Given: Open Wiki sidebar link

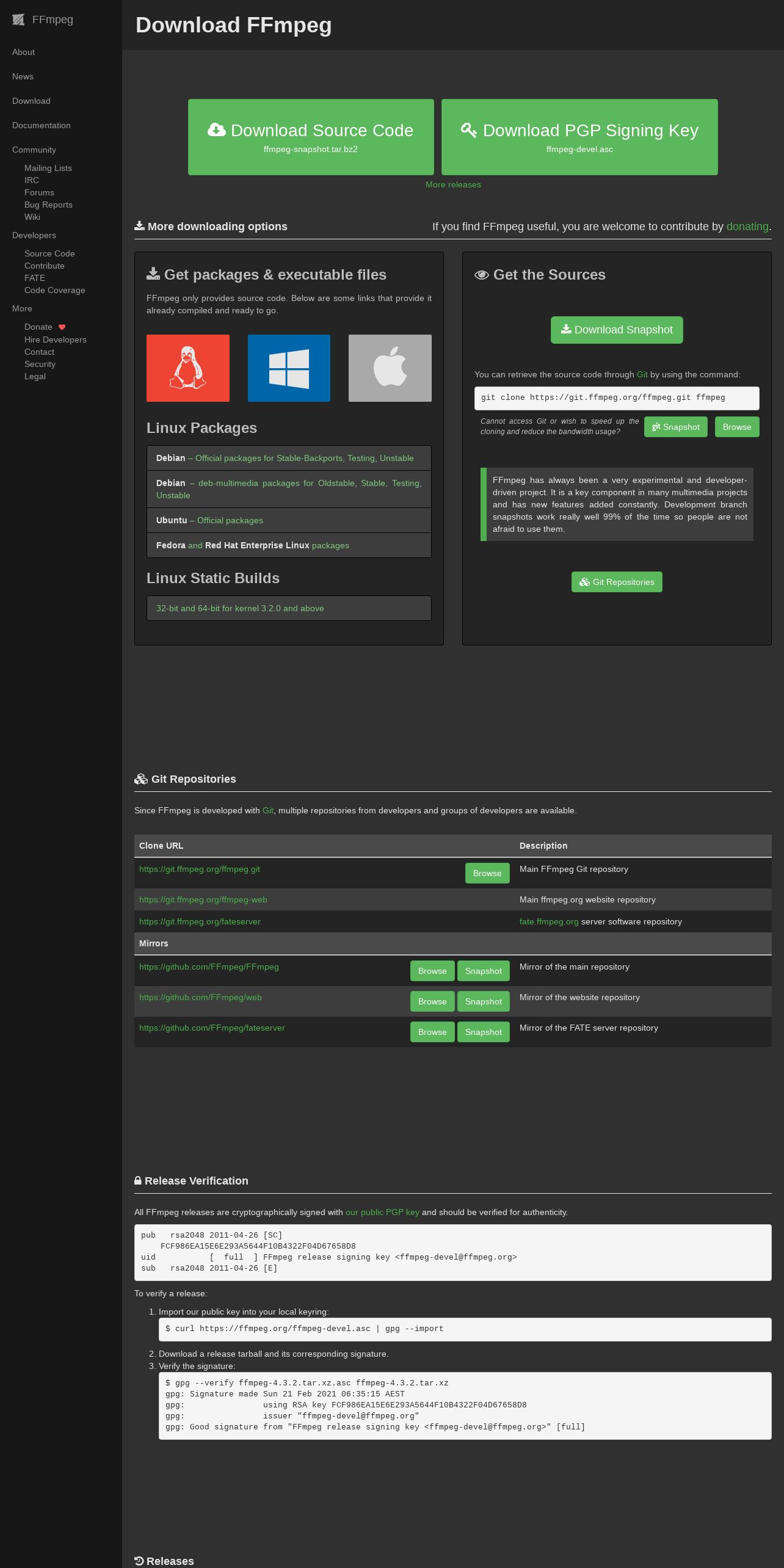Looking at the screenshot, I should click(x=32, y=217).
